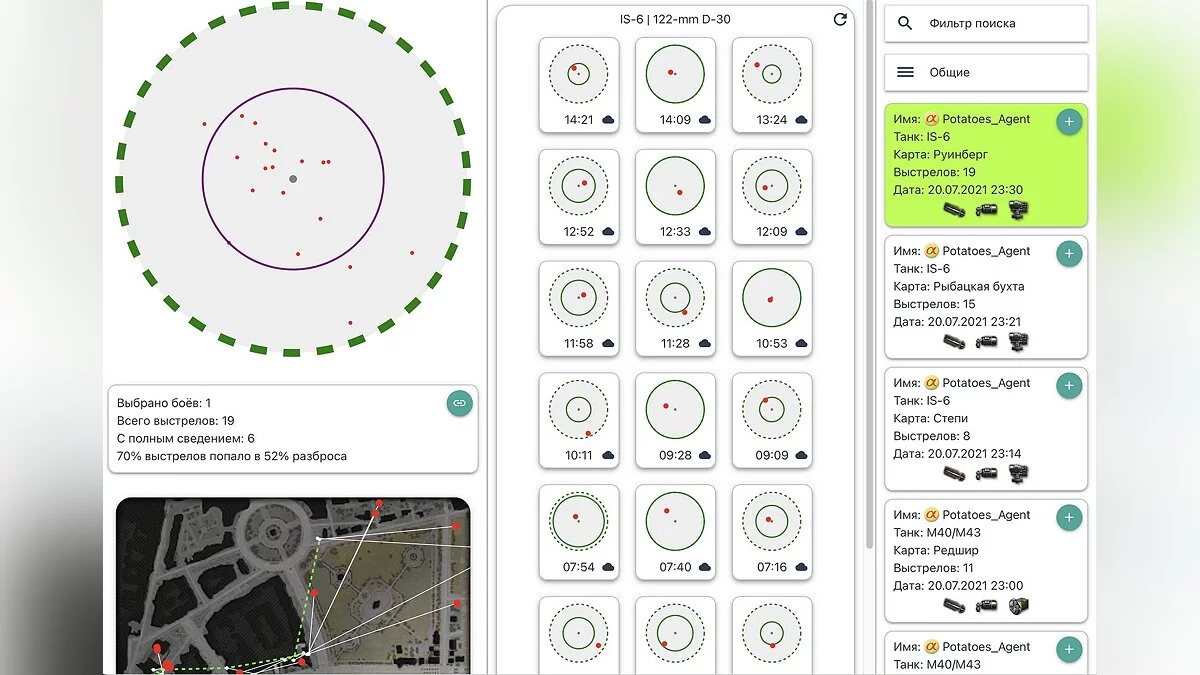Click the plus button on Степи battle
This screenshot has width=1200, height=675.
click(1069, 386)
